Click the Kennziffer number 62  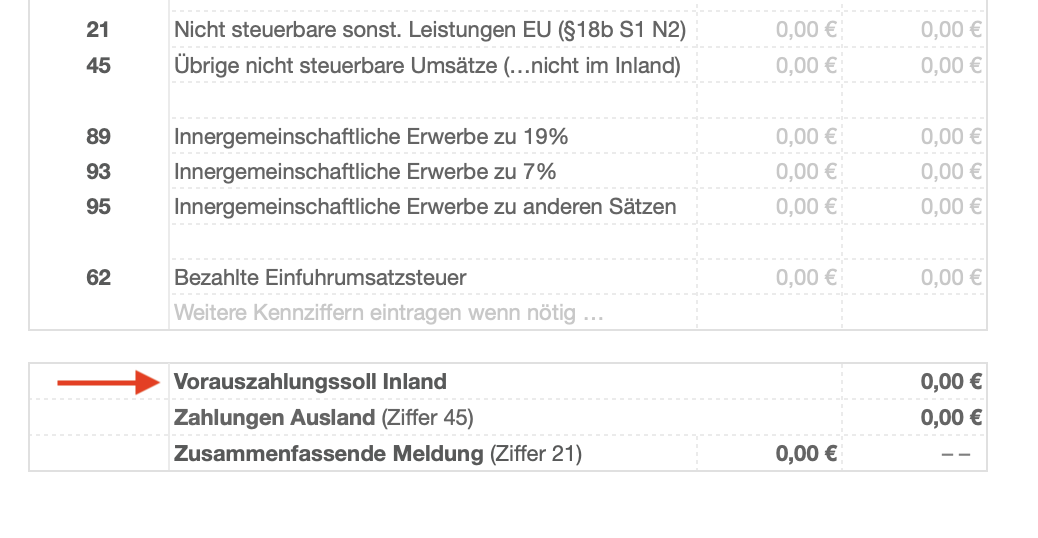coord(98,278)
